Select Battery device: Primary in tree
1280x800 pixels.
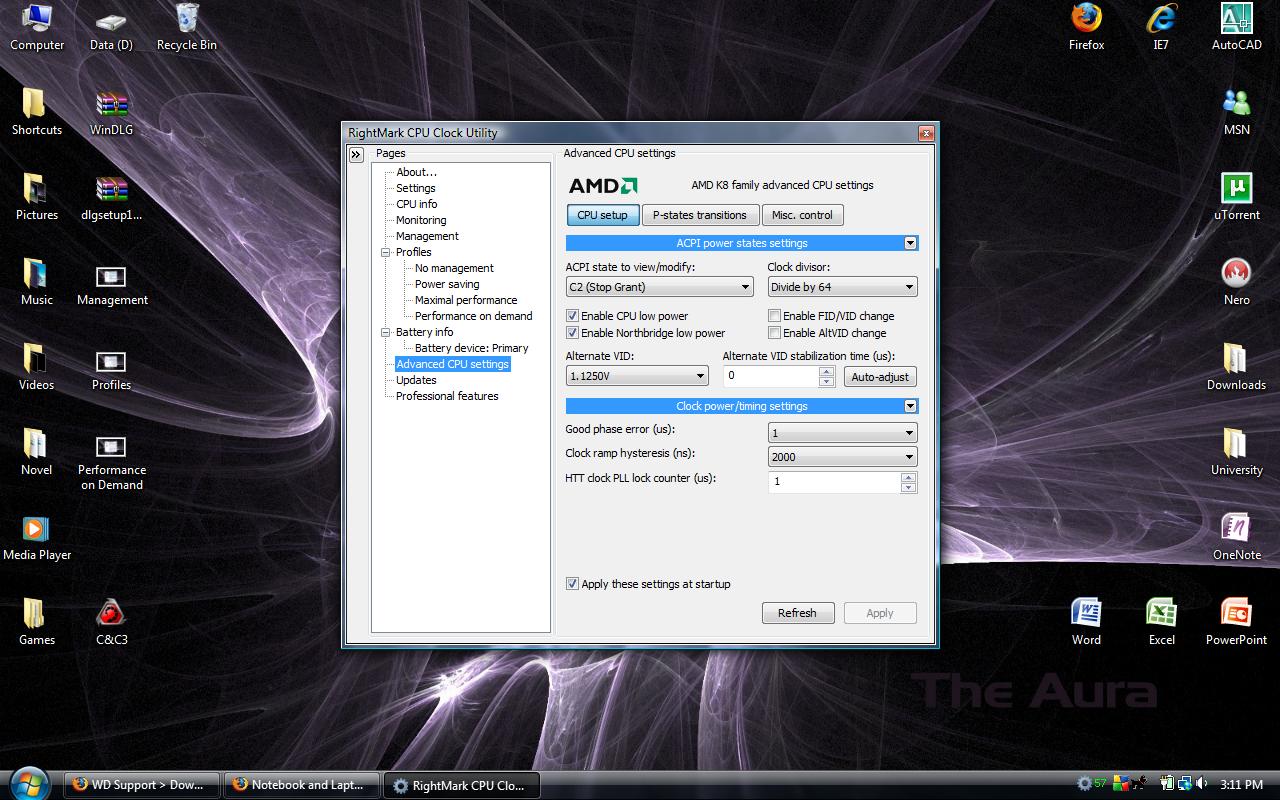tap(471, 348)
